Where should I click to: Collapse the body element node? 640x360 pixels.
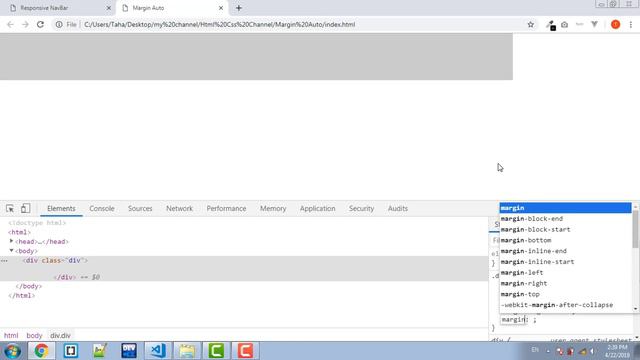click(x=11, y=251)
